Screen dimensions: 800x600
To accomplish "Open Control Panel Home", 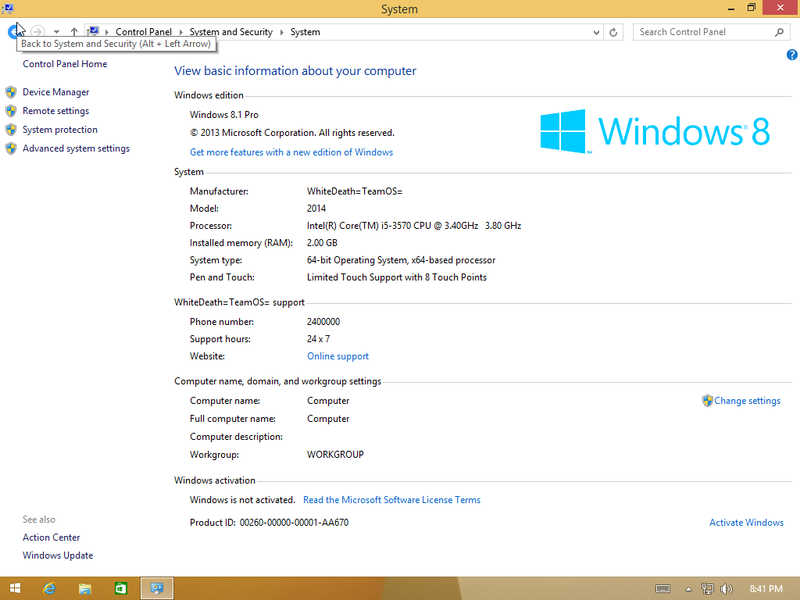I will 65,64.
